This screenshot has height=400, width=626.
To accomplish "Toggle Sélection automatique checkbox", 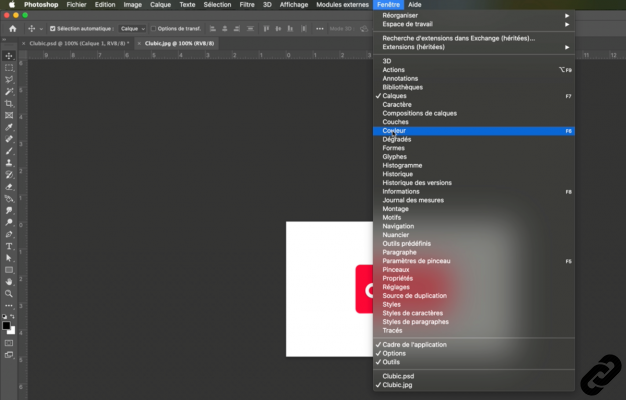I will [x=52, y=29].
